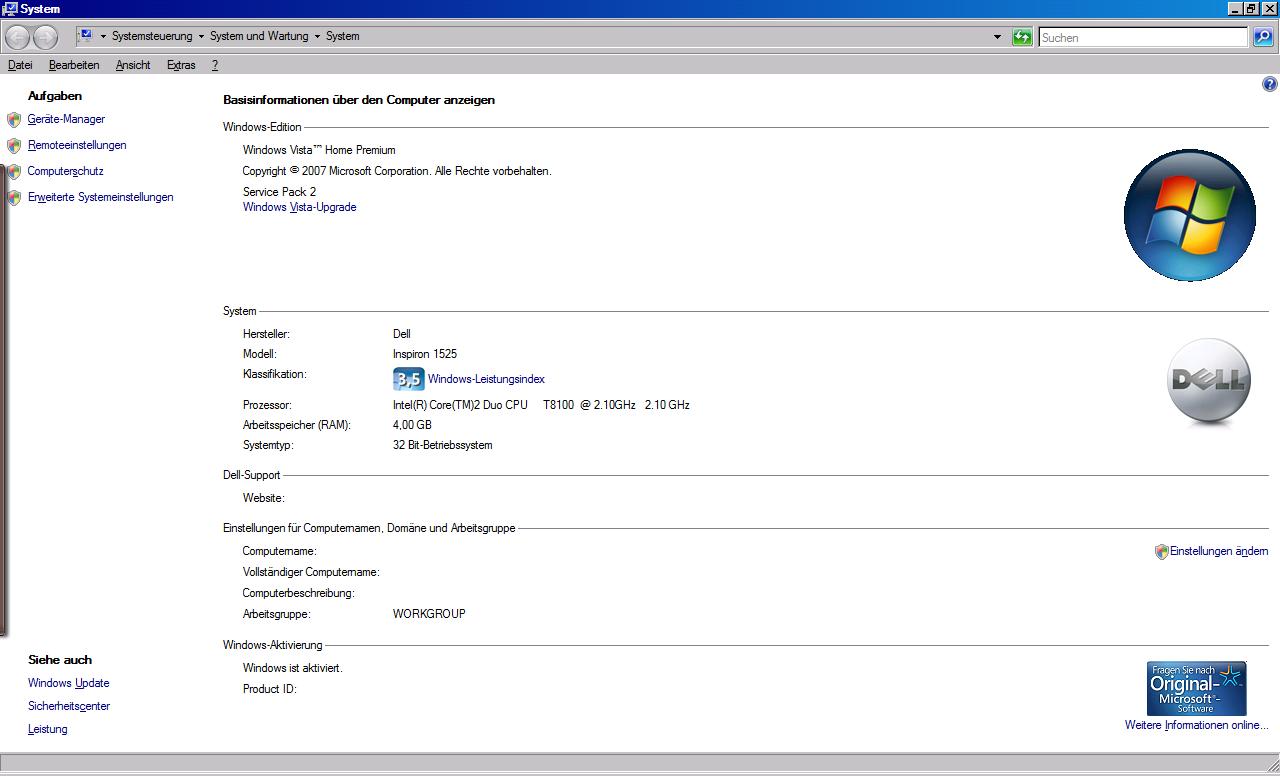Click the Original Microsoft Software badge
Screen dimensions: 1280x776
coord(1196,688)
